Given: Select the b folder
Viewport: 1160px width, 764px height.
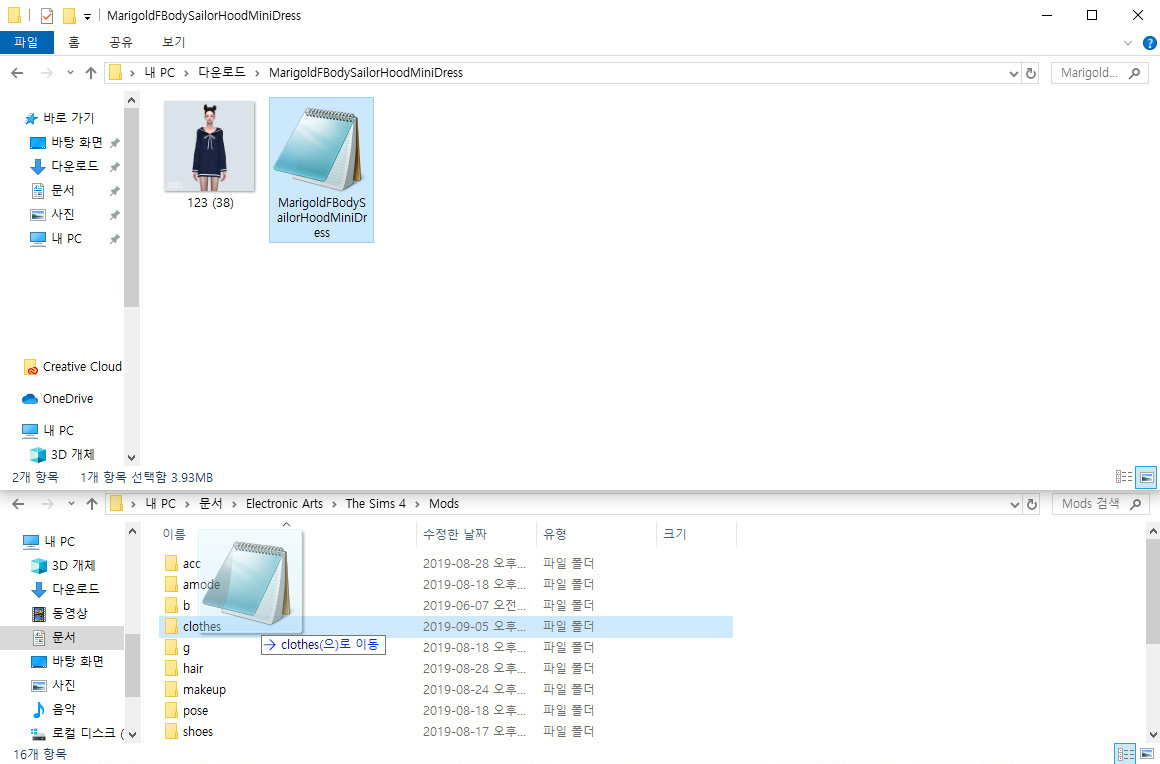Looking at the screenshot, I should tap(178, 606).
